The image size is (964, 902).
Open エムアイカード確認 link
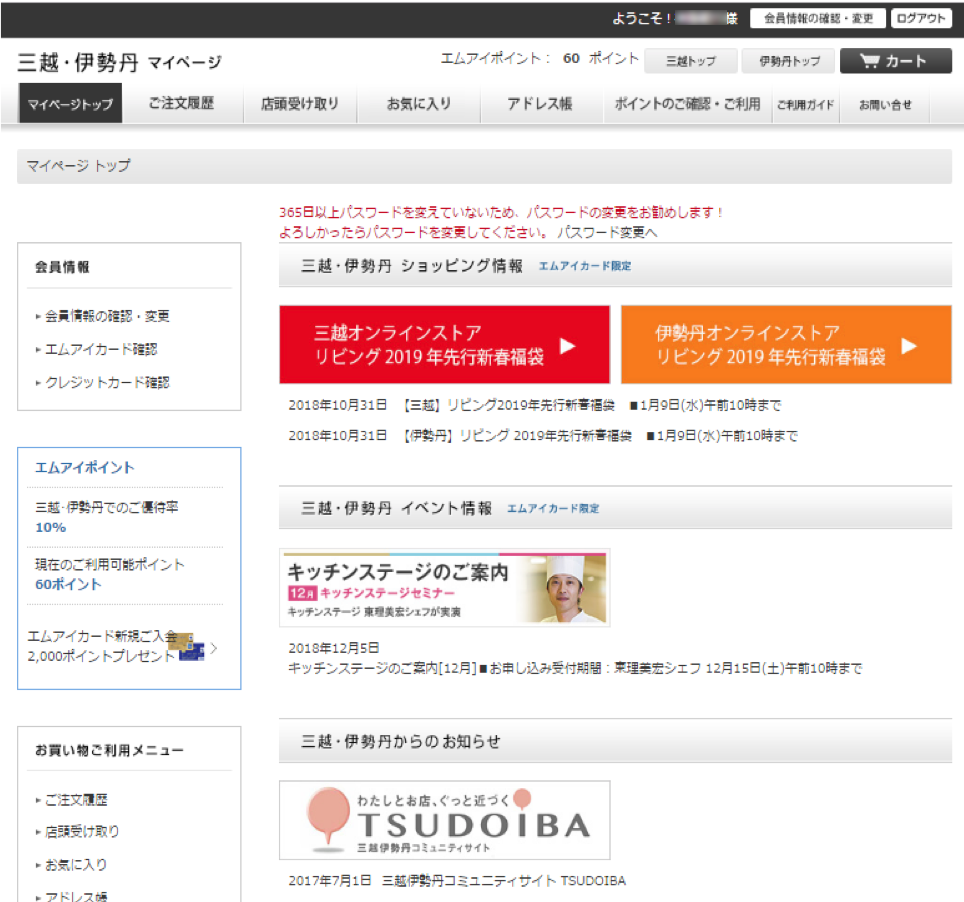pyautogui.click(x=101, y=349)
